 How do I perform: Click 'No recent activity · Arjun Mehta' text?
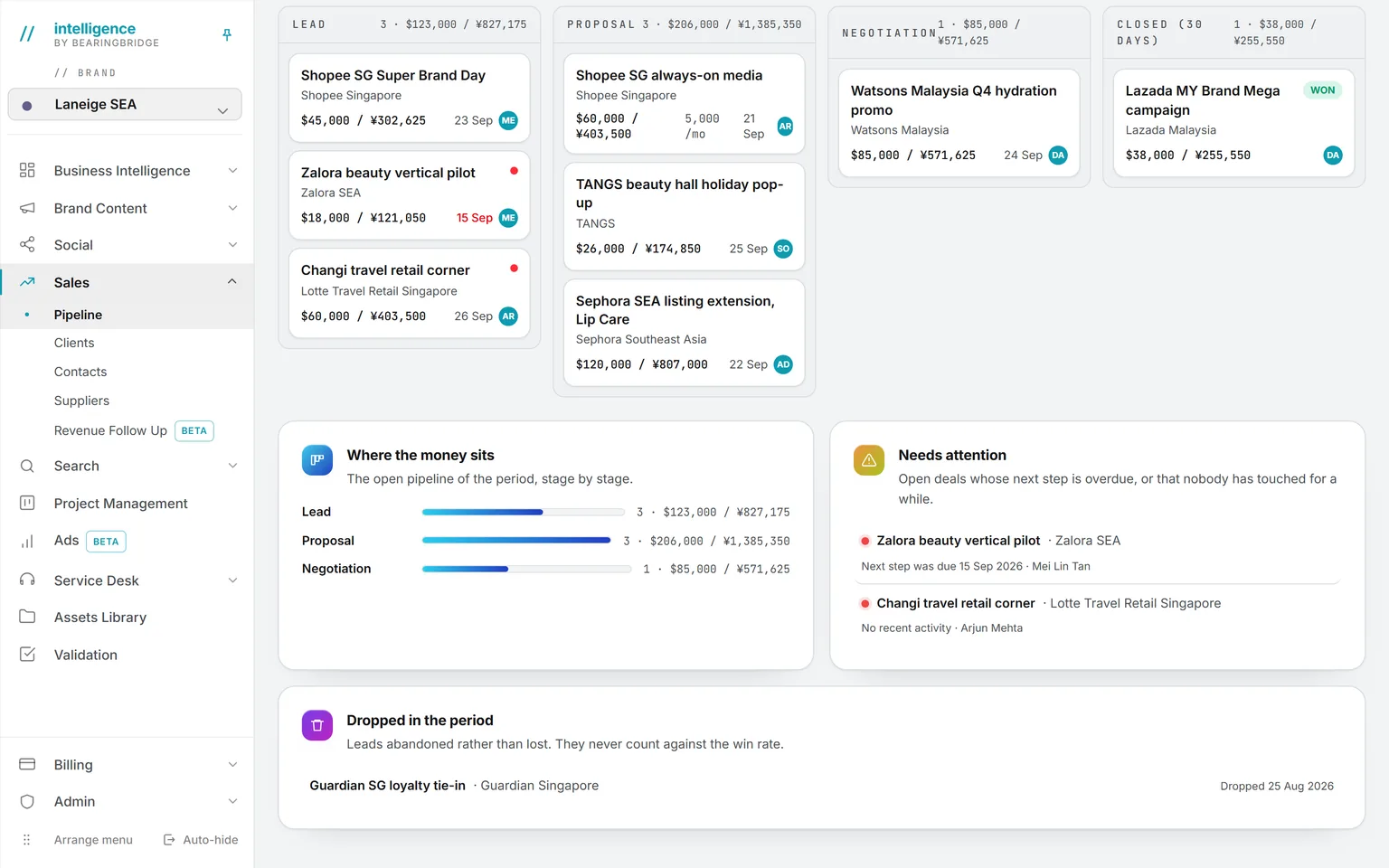click(942, 628)
